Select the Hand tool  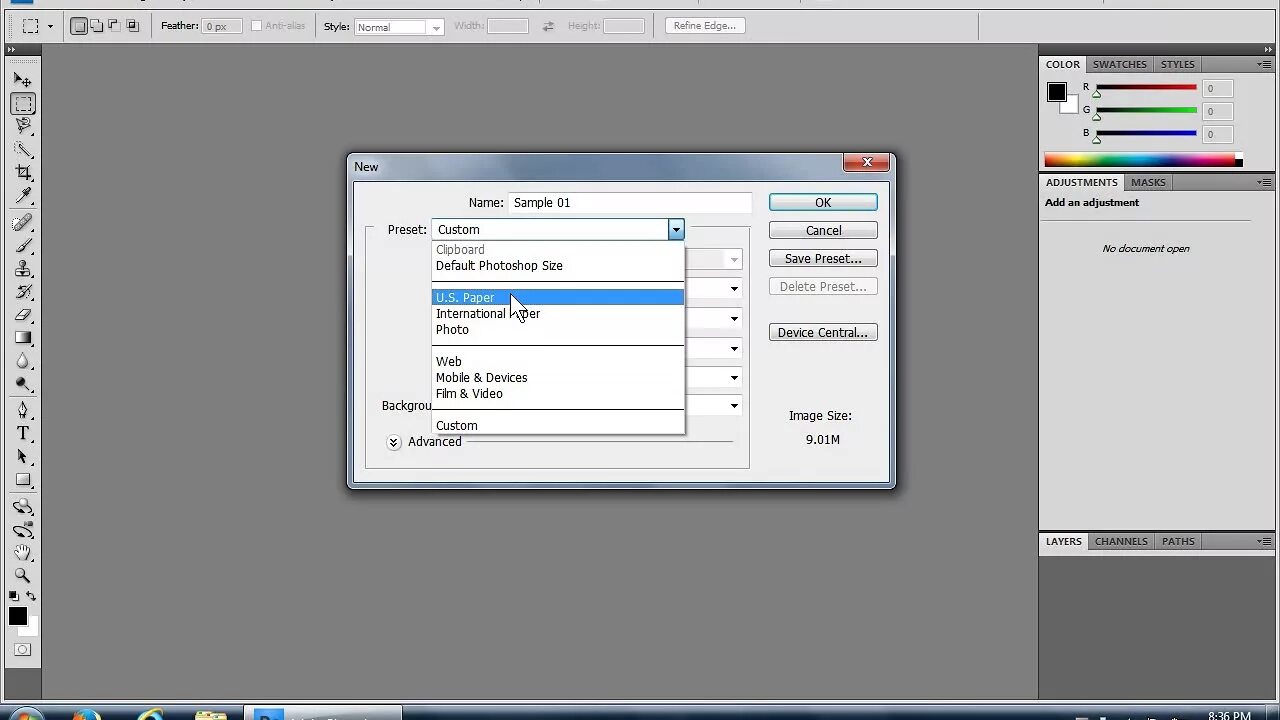pyautogui.click(x=23, y=552)
